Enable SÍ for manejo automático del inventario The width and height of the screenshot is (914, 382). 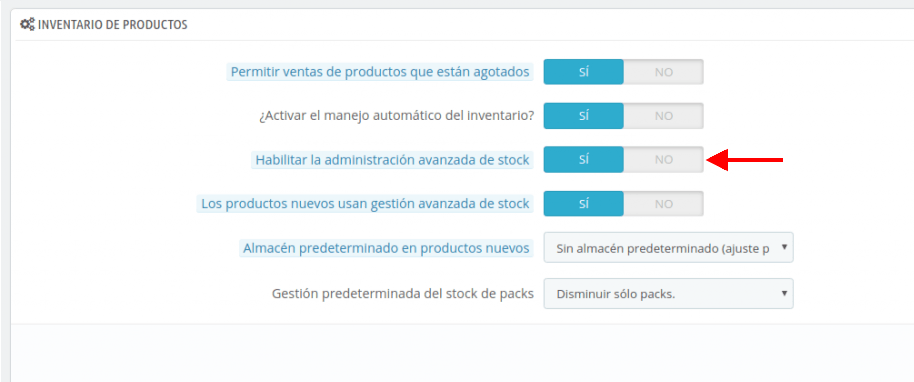point(583,115)
